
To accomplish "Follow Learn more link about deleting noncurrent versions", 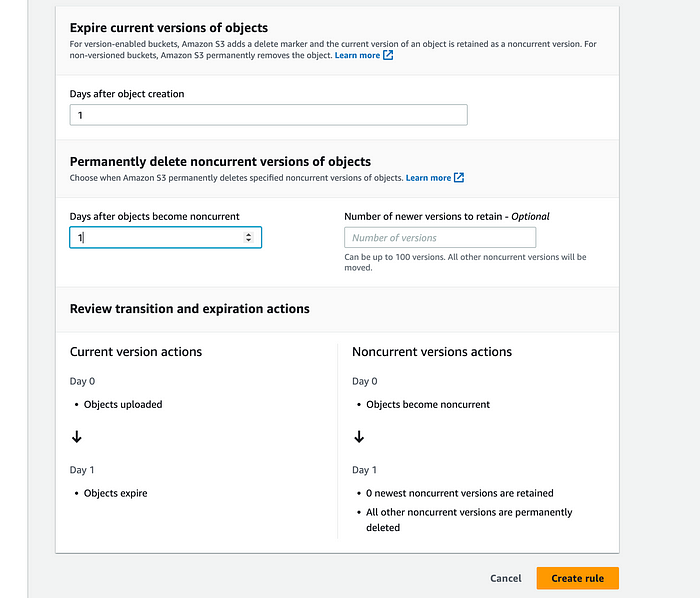I will (428, 178).
